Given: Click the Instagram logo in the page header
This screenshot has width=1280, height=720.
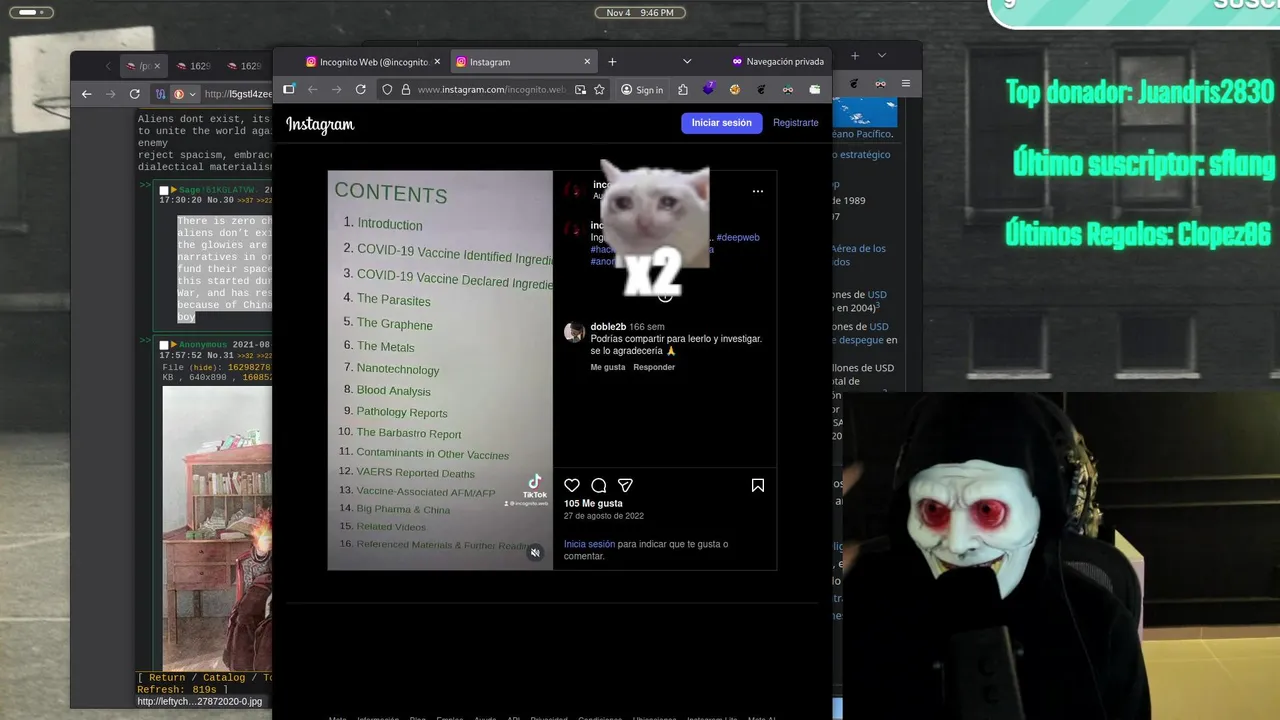Looking at the screenshot, I should pyautogui.click(x=320, y=124).
